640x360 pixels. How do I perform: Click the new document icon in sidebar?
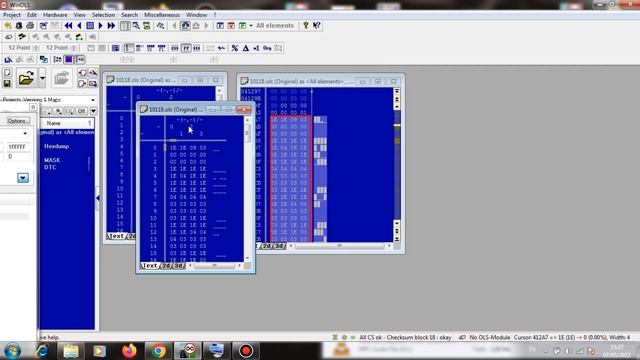click(7, 73)
